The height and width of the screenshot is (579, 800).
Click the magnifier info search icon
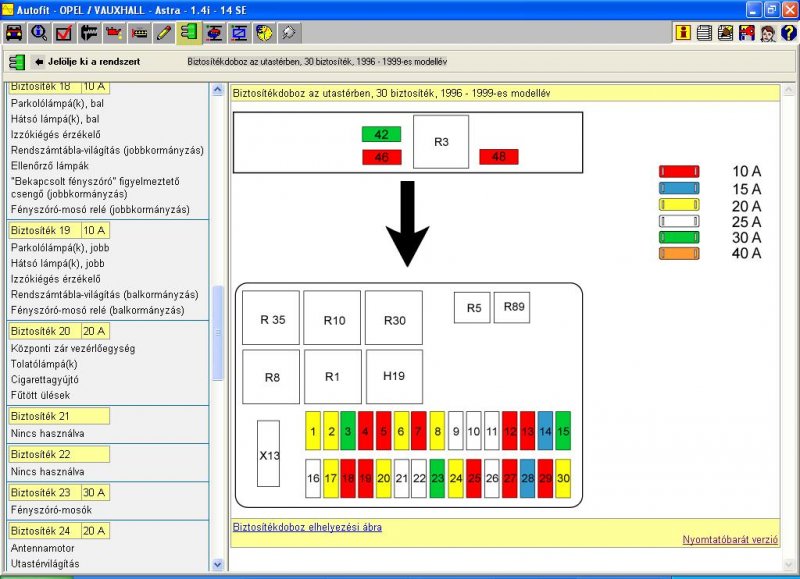[x=39, y=33]
